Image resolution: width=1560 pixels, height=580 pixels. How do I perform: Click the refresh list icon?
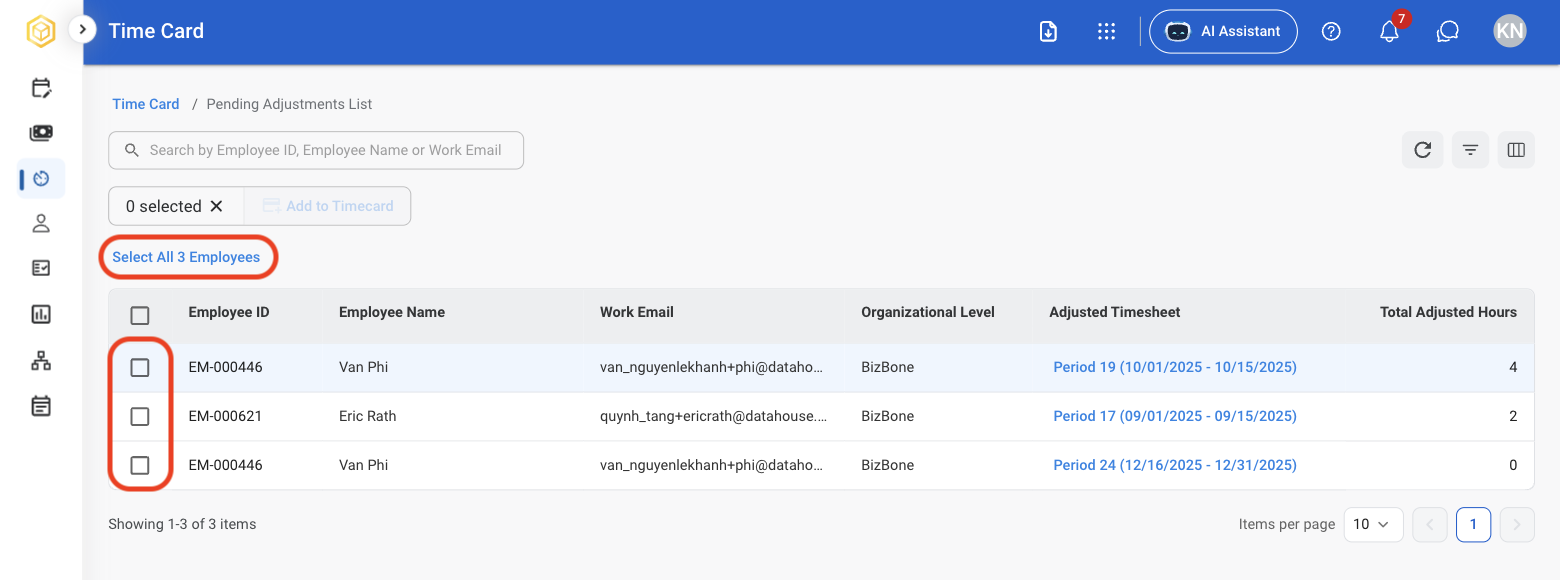1422,150
